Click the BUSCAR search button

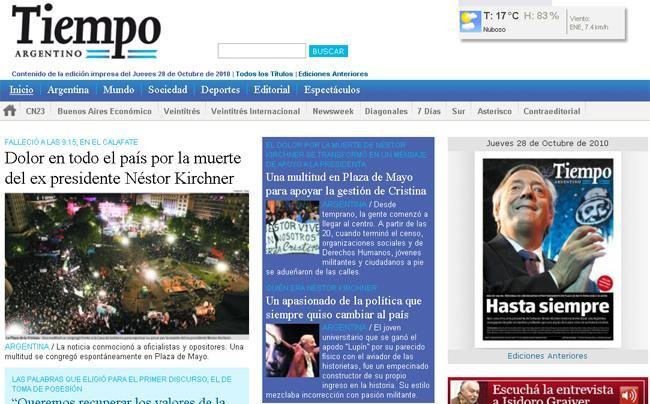tap(328, 51)
